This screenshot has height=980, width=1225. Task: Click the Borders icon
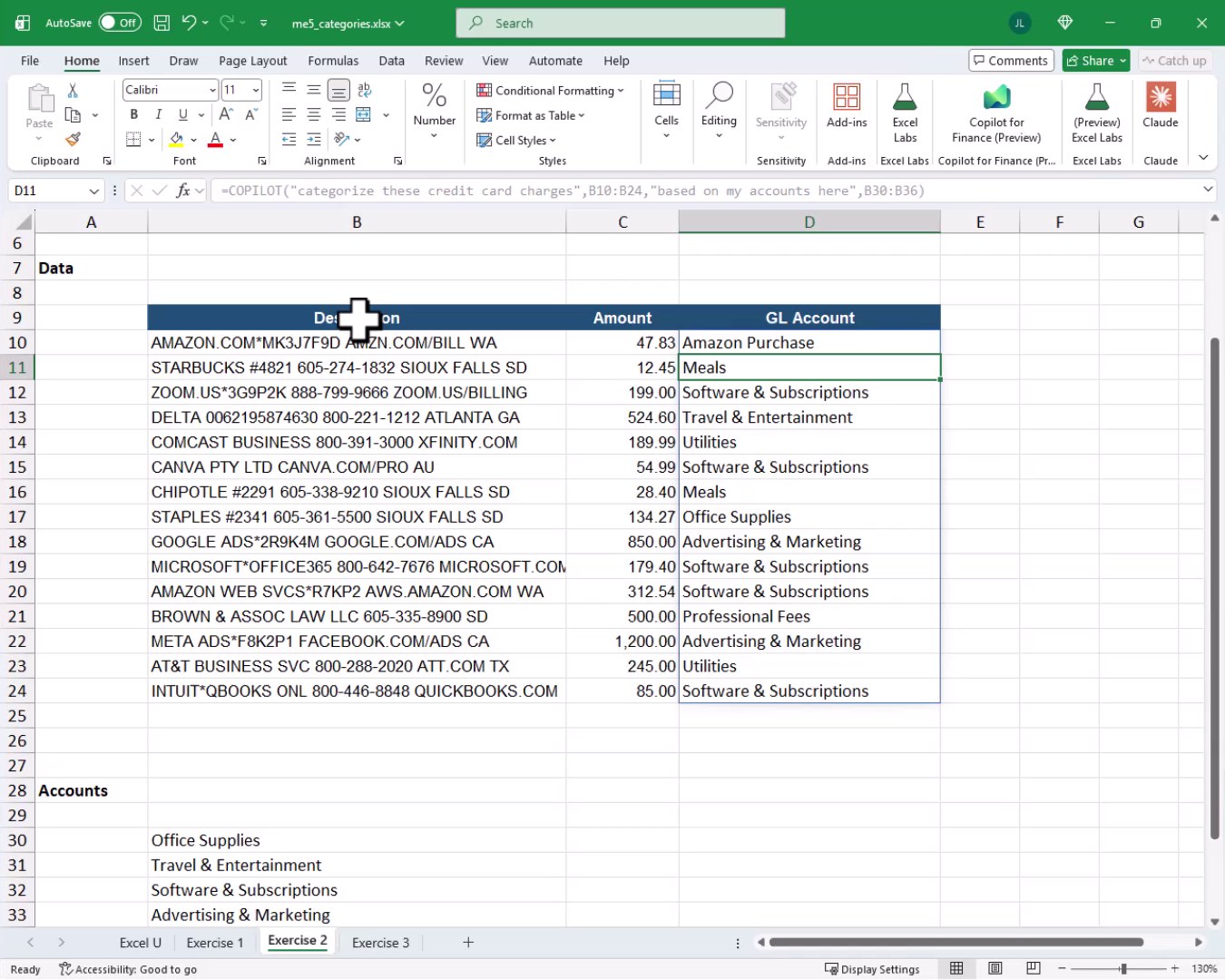(x=133, y=140)
